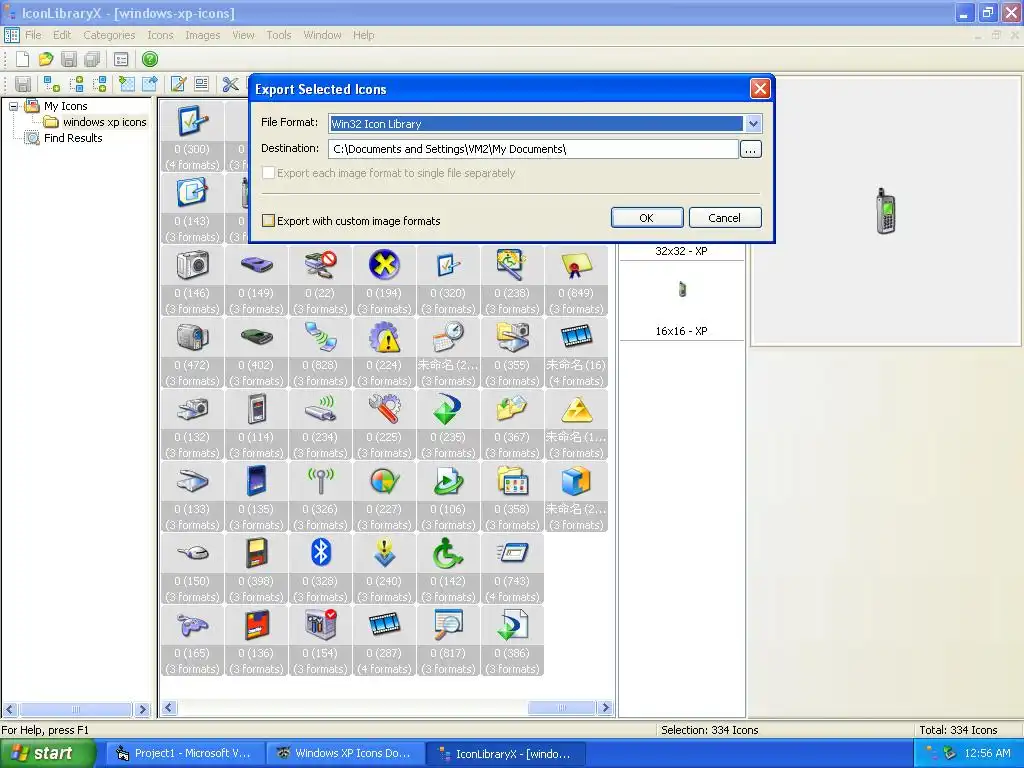Open the File Format dropdown arrow
Image resolution: width=1024 pixels, height=768 pixels.
coord(753,123)
